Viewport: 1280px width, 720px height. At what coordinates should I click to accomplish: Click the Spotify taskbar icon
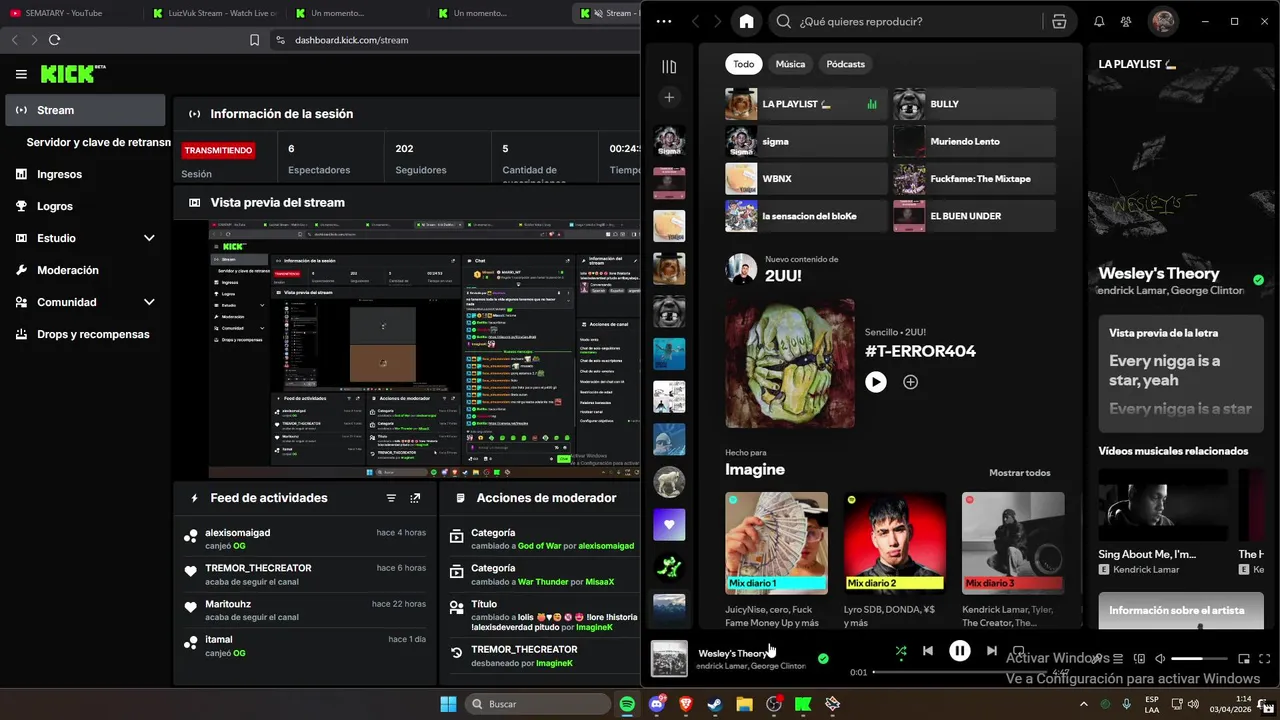click(x=627, y=704)
